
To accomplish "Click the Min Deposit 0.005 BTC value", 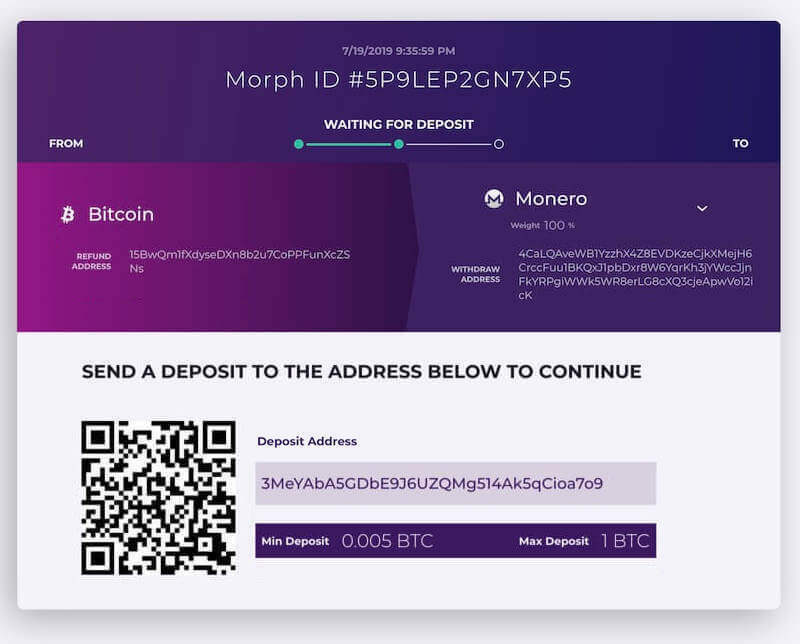I will (387, 541).
